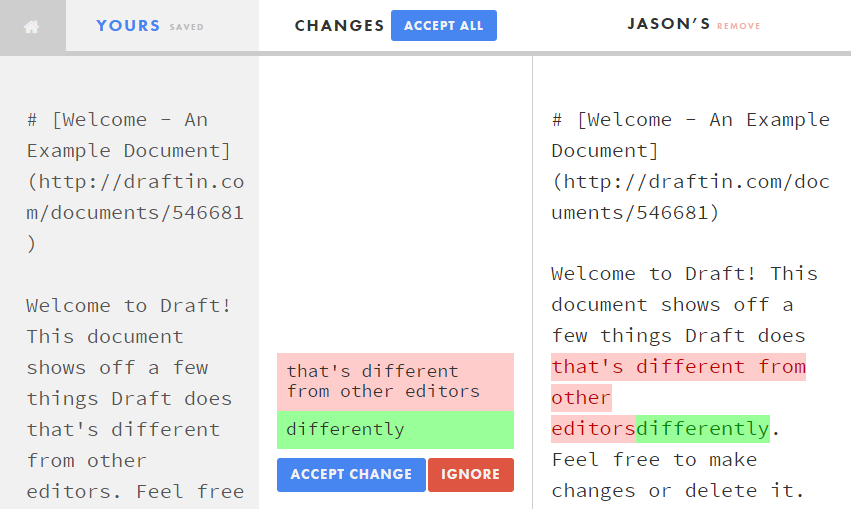Select the CHANGES header label
The image size is (851, 509).
click(339, 26)
